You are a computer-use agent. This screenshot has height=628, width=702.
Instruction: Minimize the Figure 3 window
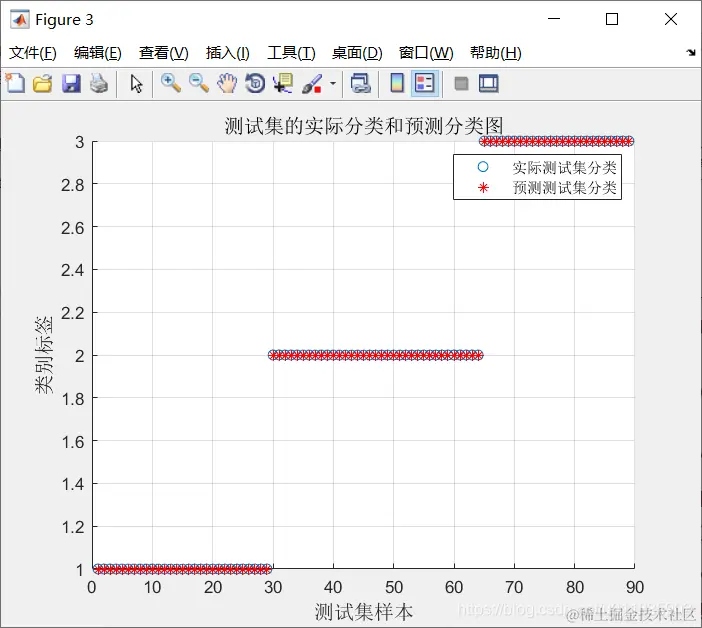pos(554,19)
